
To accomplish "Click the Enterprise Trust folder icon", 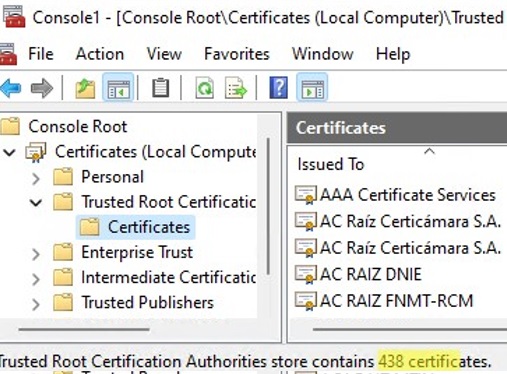I will [63, 252].
